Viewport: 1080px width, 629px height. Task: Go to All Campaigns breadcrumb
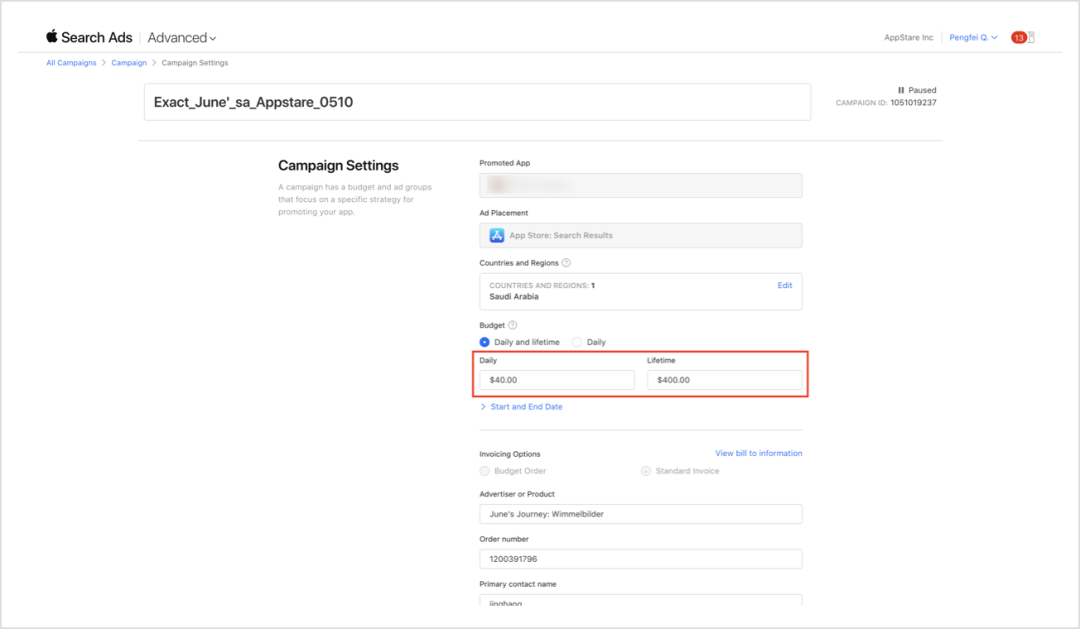coord(71,63)
